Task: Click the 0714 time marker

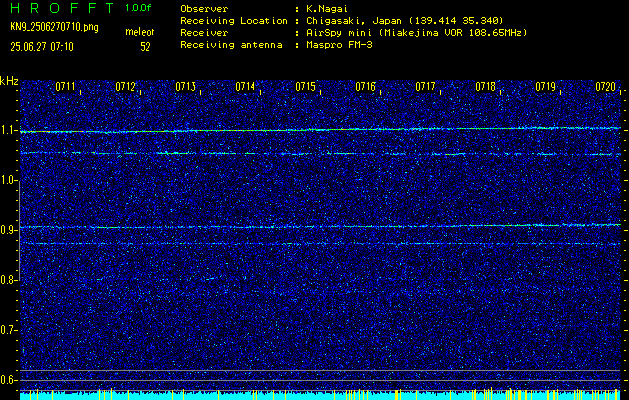Action: (x=245, y=87)
